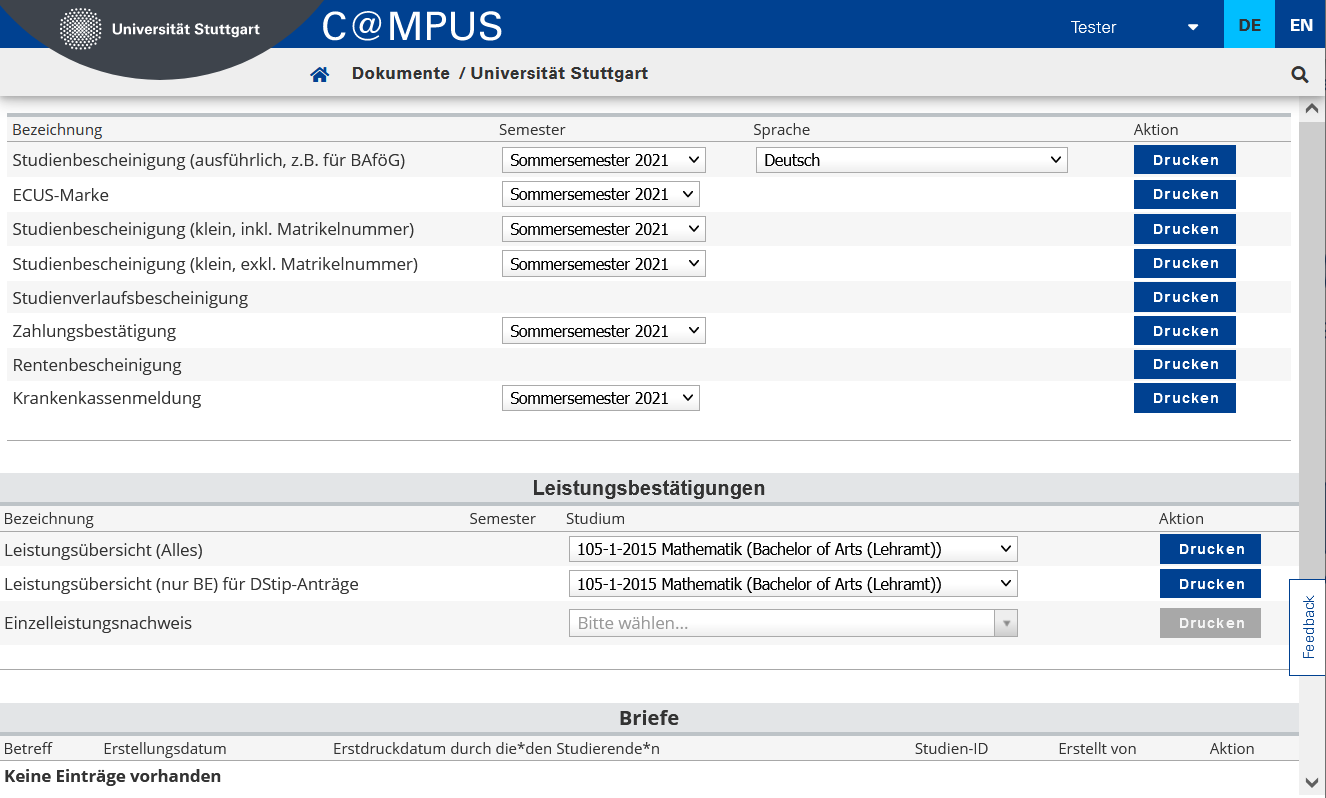The image size is (1326, 798).
Task: Click Studium column header
Action: click(595, 519)
